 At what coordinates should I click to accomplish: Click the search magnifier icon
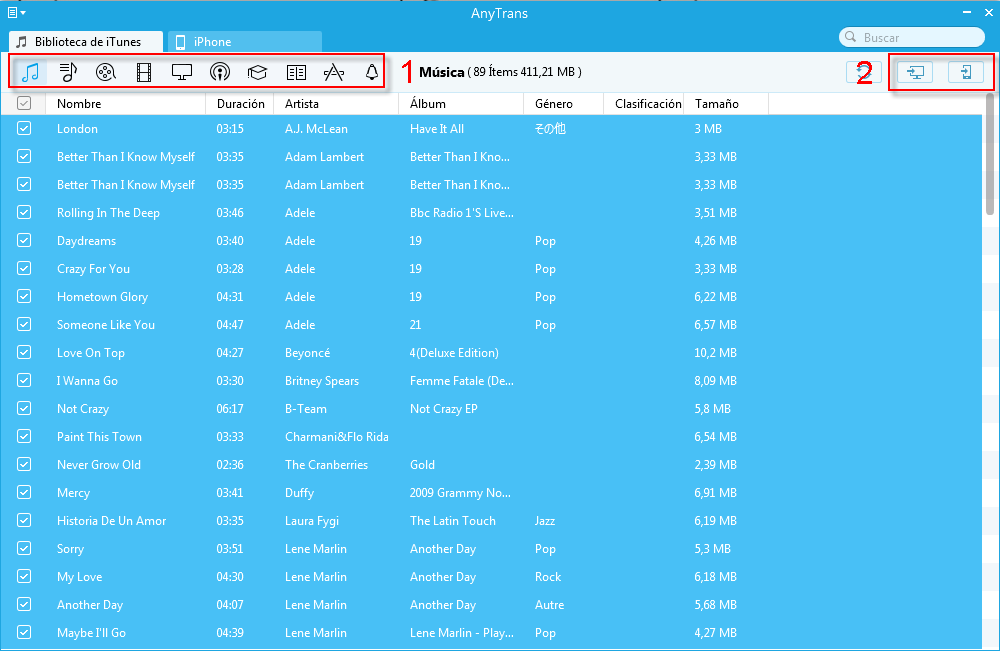click(x=850, y=37)
